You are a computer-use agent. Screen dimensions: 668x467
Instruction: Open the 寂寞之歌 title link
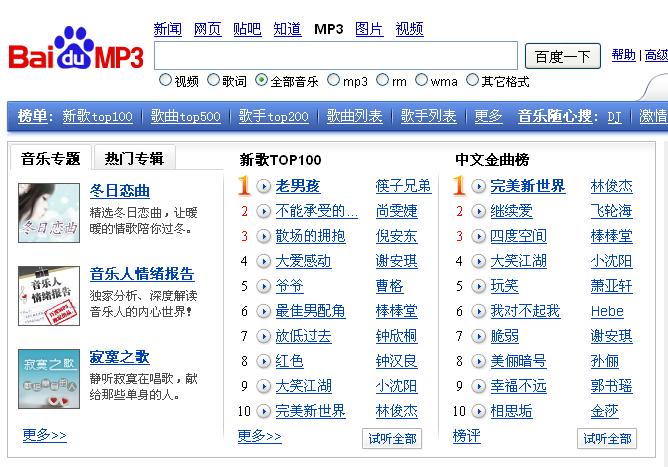pos(119,357)
